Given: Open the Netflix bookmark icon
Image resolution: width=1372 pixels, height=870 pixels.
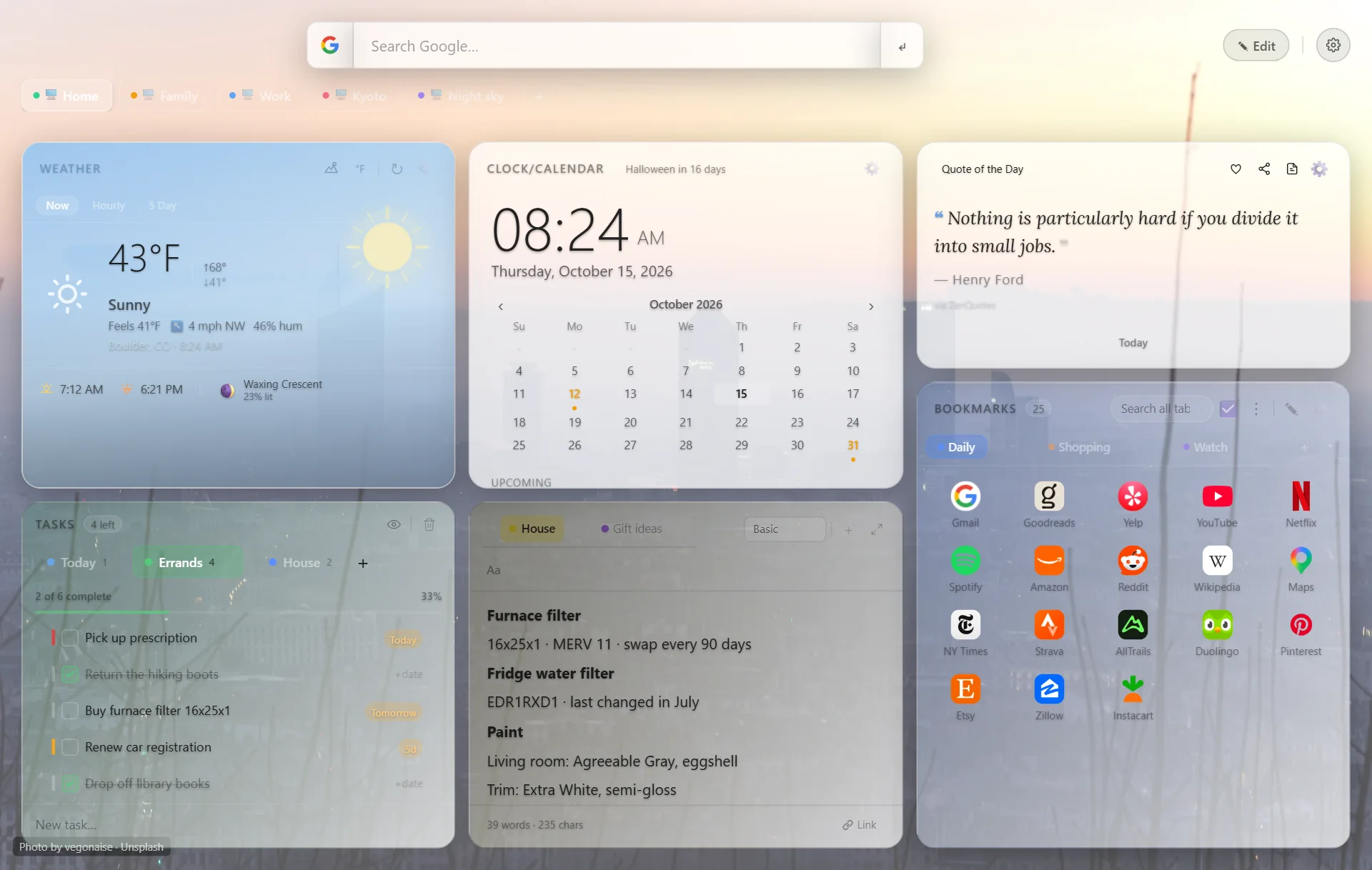Looking at the screenshot, I should (1301, 496).
